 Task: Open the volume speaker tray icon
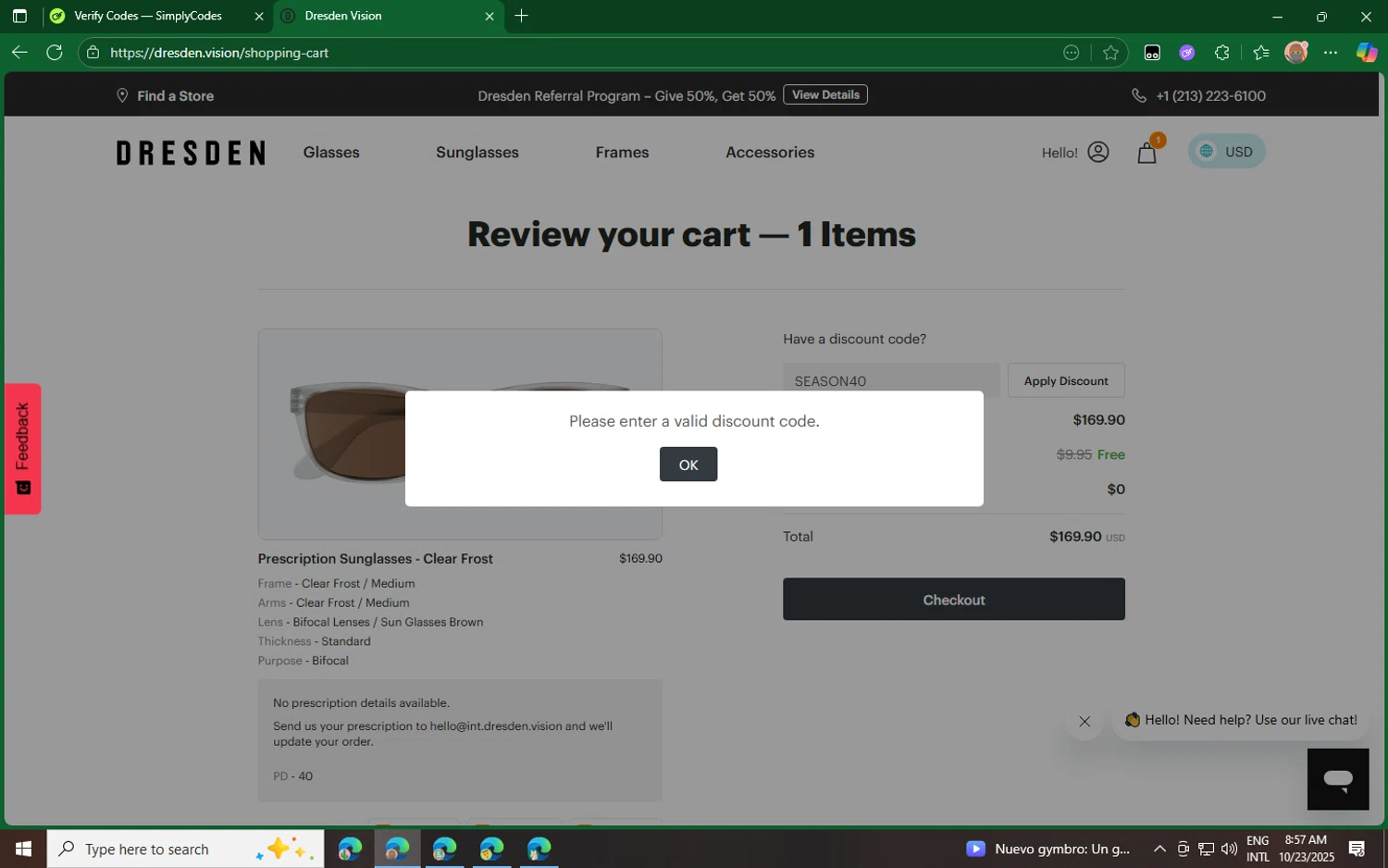click(1229, 849)
